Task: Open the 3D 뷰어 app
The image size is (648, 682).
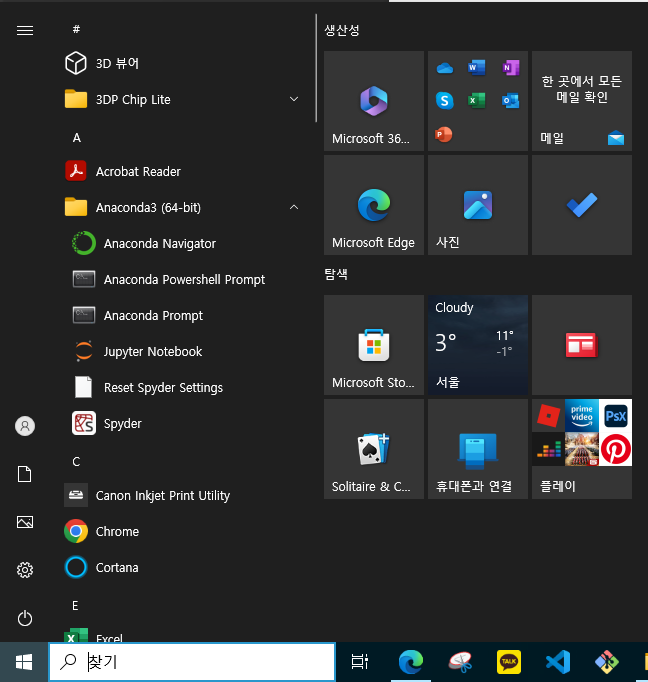Action: tap(183, 64)
